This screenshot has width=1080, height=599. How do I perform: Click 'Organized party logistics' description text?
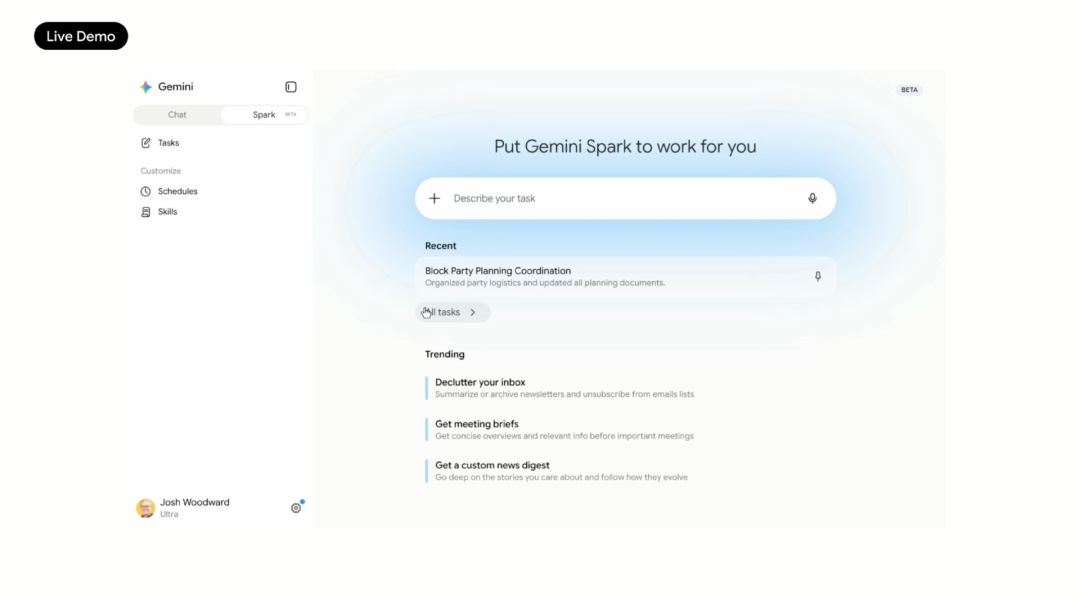pos(545,283)
